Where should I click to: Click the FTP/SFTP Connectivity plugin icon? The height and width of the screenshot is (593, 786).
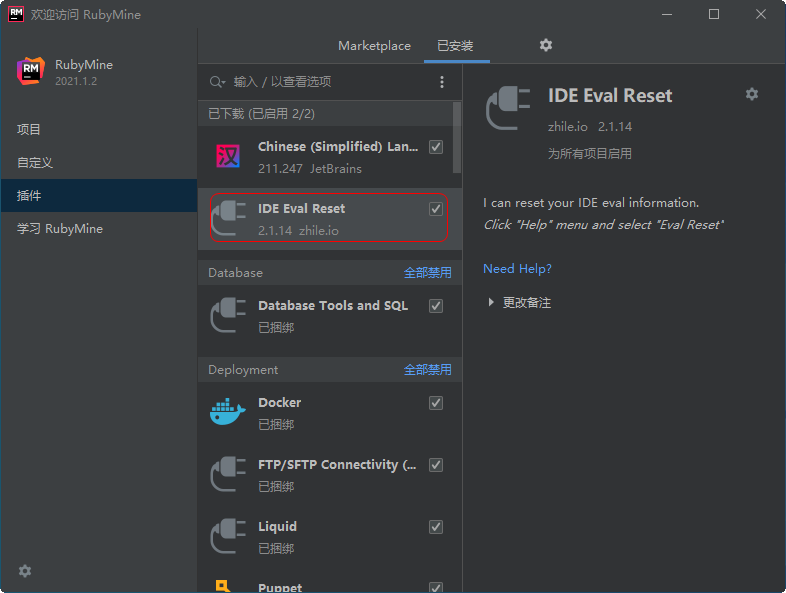[229, 474]
